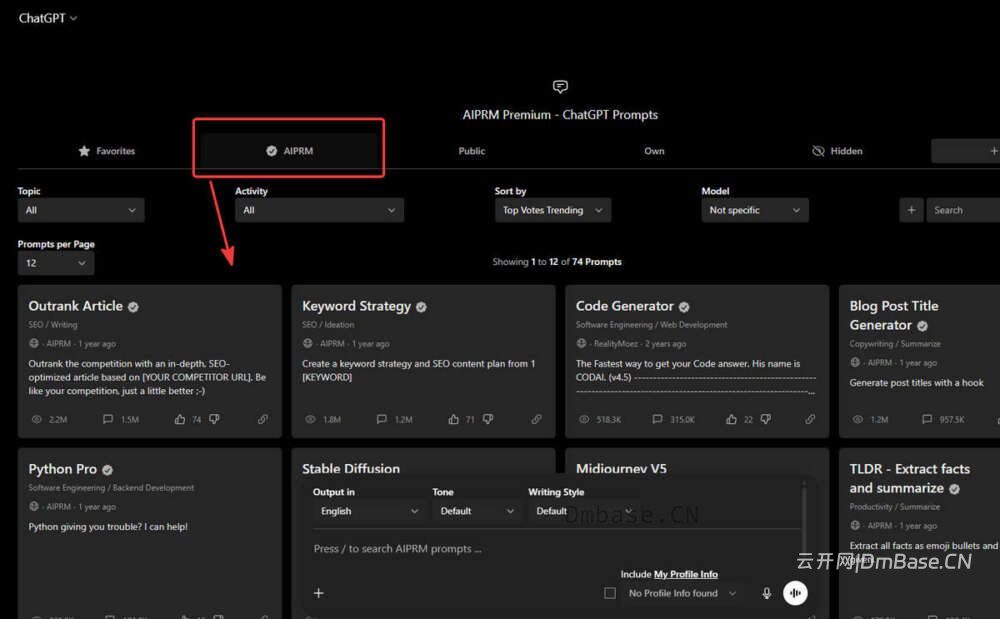The height and width of the screenshot is (619, 1000).
Task: Click the Search prompts input field
Action: pos(963,210)
